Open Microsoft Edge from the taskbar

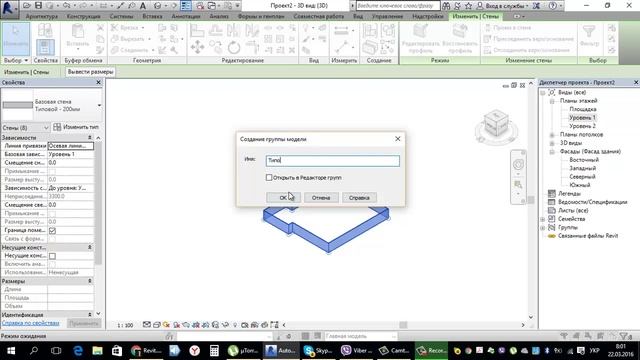(78, 351)
